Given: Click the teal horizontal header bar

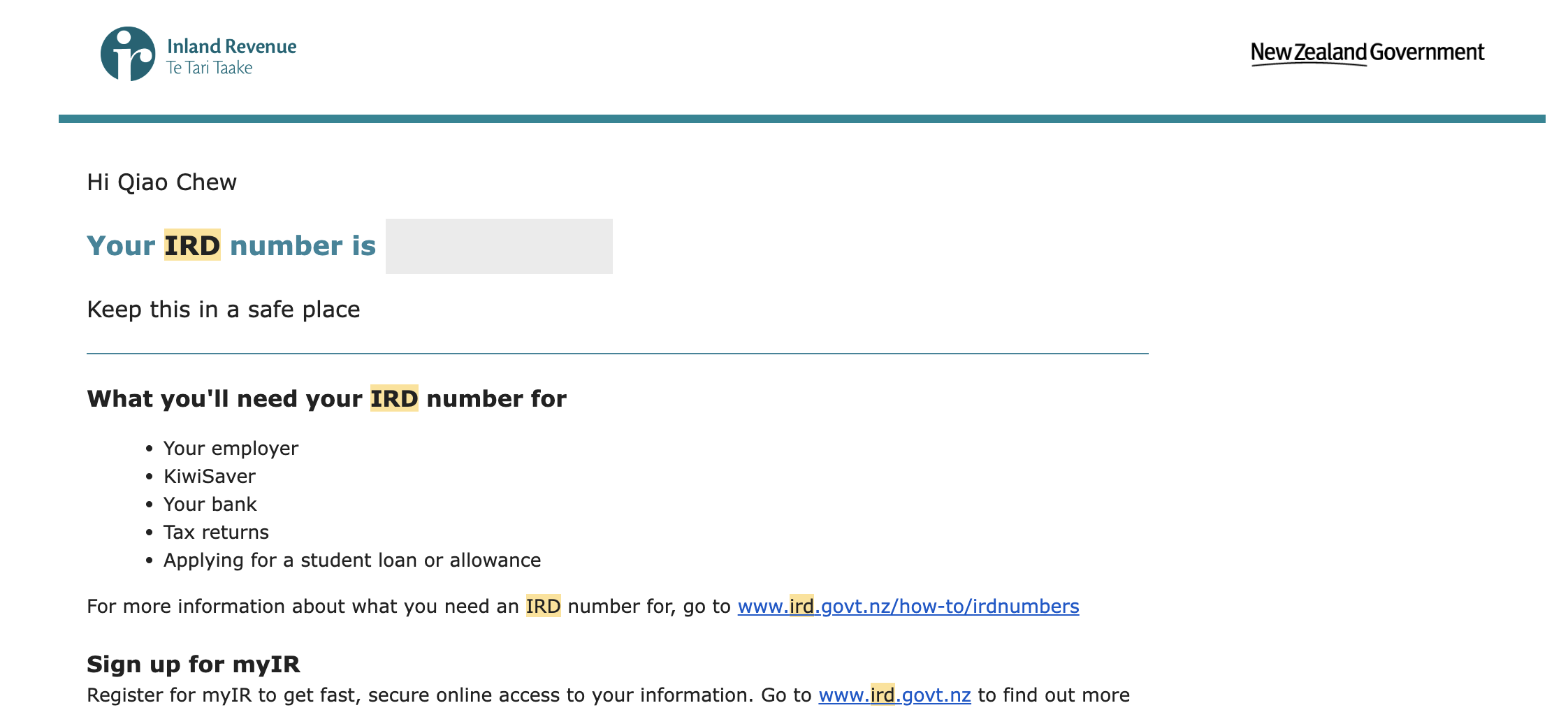Looking at the screenshot, I should coord(801,119).
